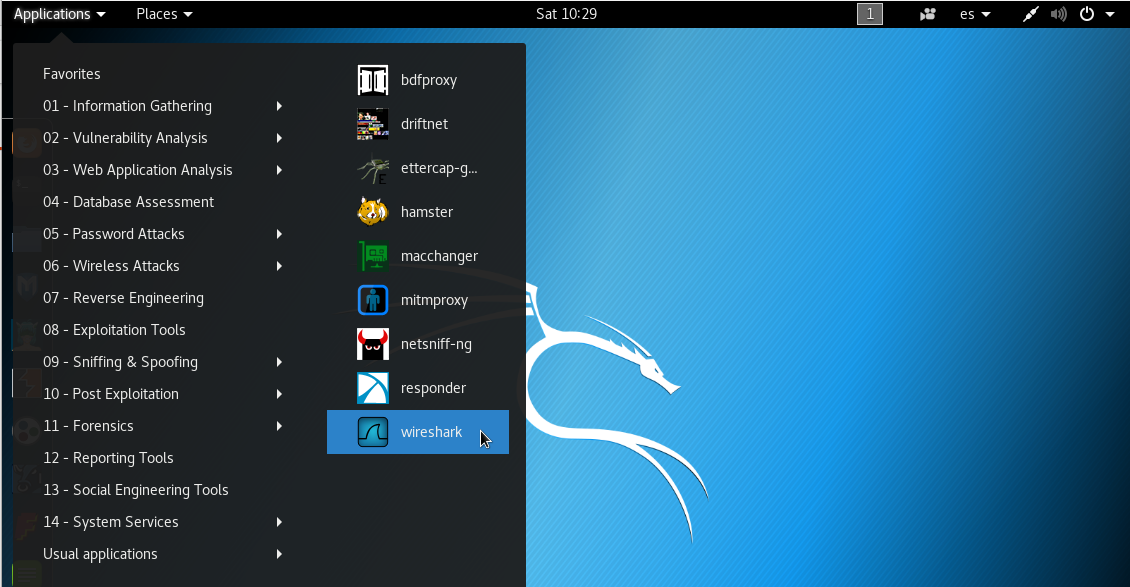
Task: Open the es keyboard layout dropdown
Action: (x=975, y=14)
